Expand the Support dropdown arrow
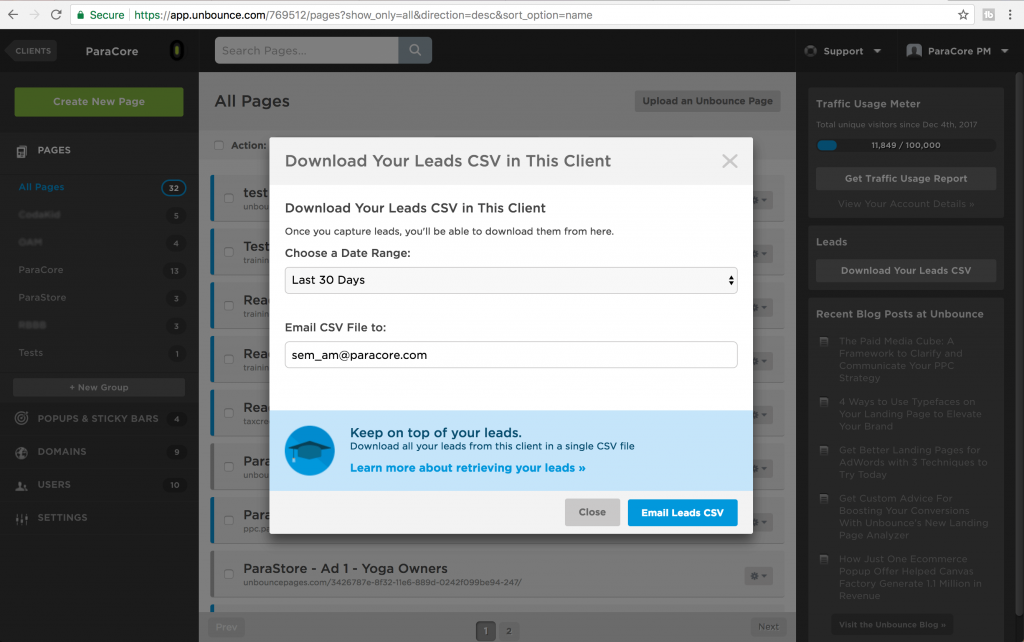 (877, 51)
